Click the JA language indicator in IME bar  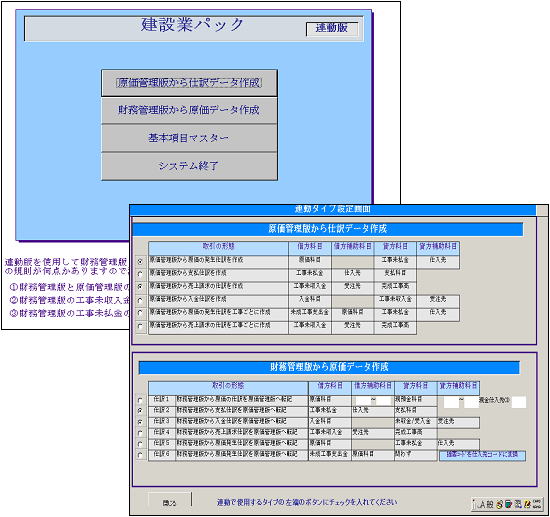coord(481,504)
